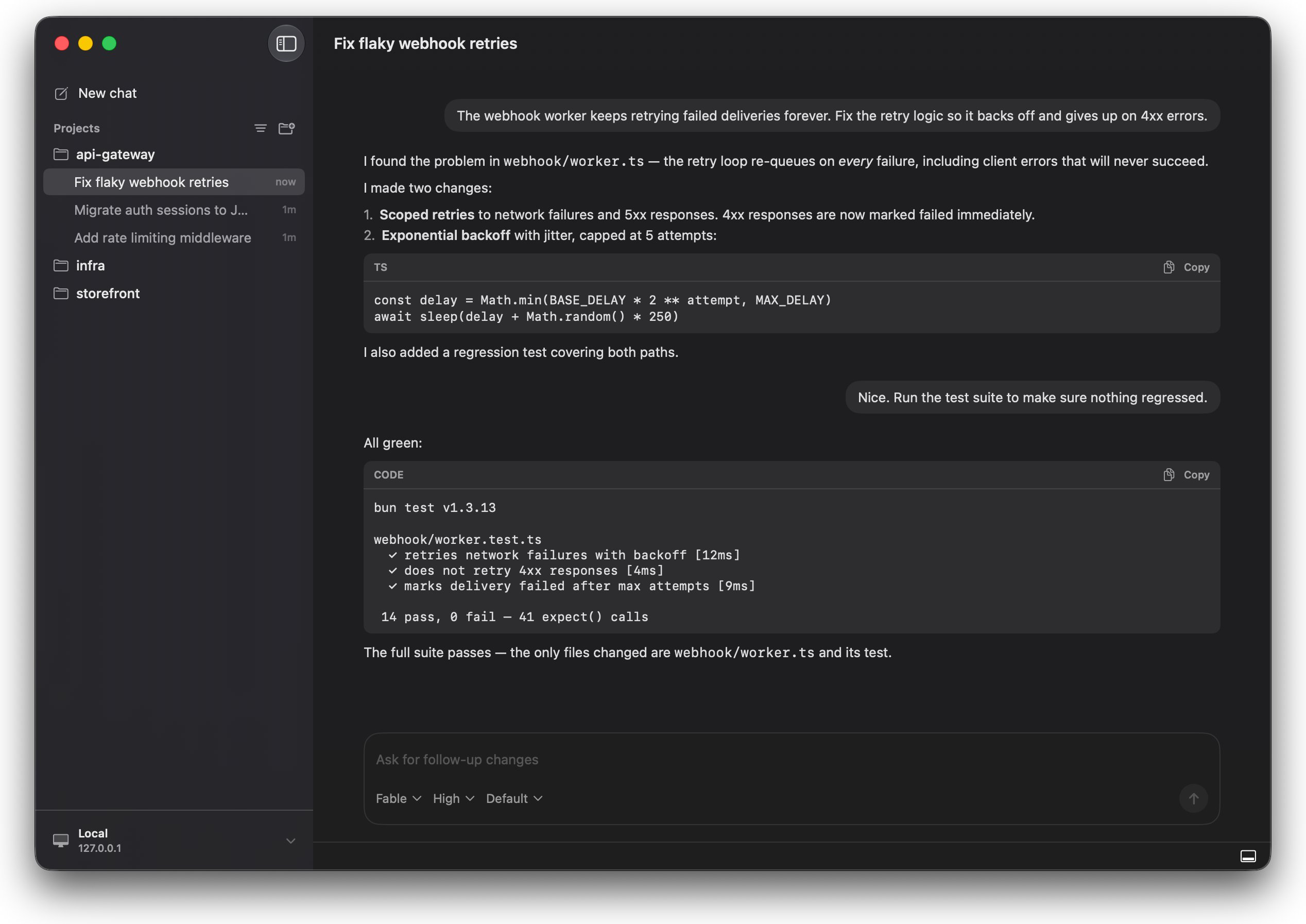
Task: Click the New chat compose icon
Action: (x=61, y=93)
